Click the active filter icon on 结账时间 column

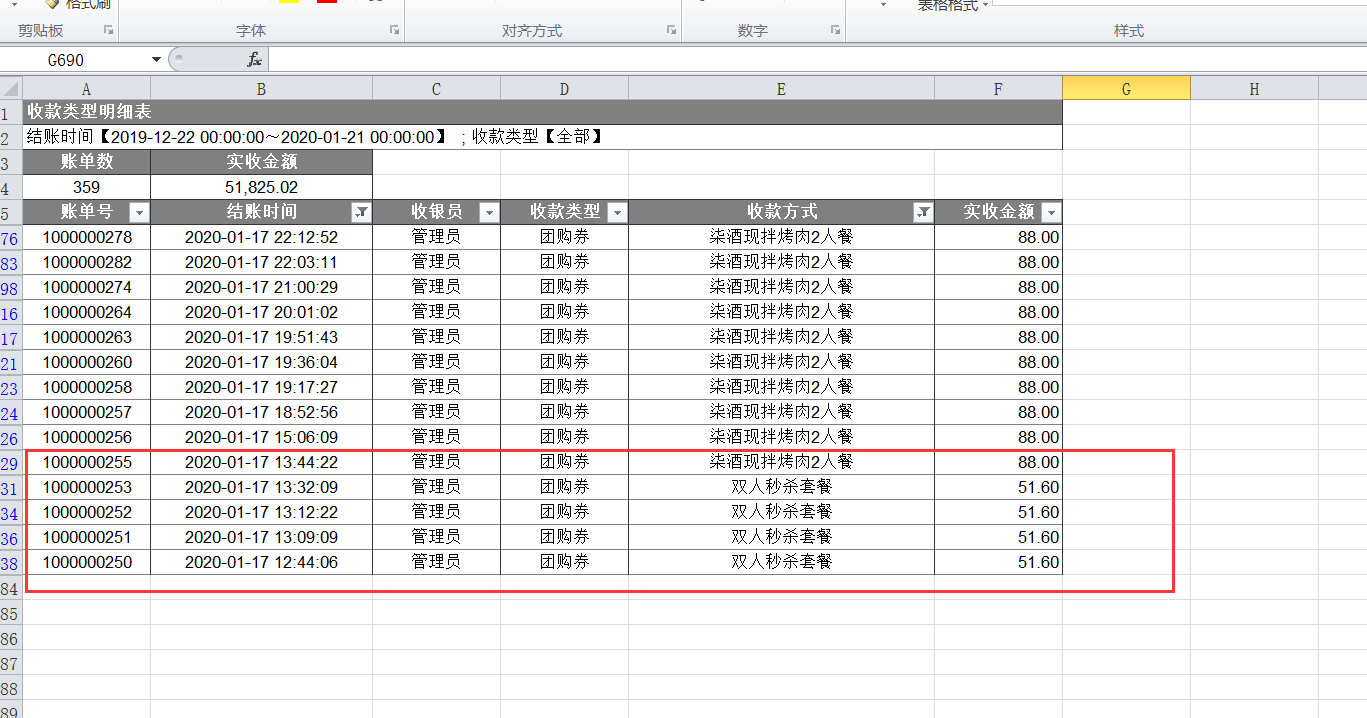click(x=361, y=212)
